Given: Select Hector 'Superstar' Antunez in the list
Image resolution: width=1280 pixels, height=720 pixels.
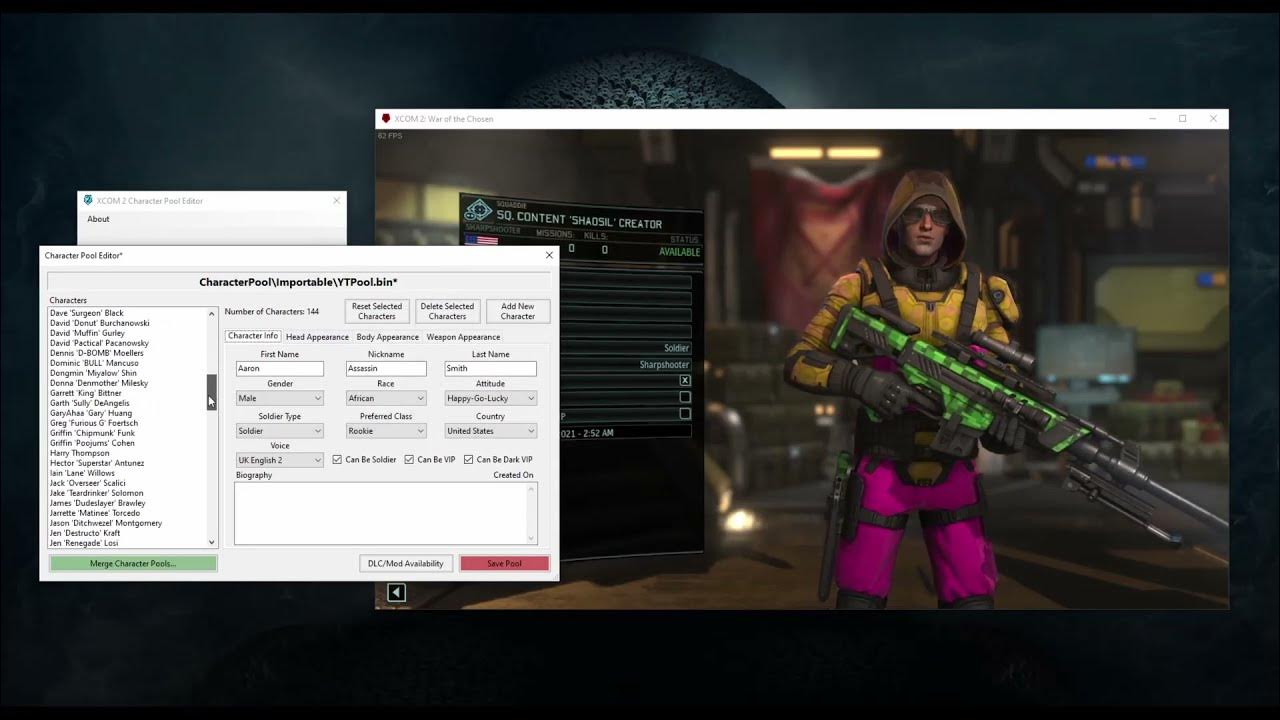Looking at the screenshot, I should pos(97,463).
